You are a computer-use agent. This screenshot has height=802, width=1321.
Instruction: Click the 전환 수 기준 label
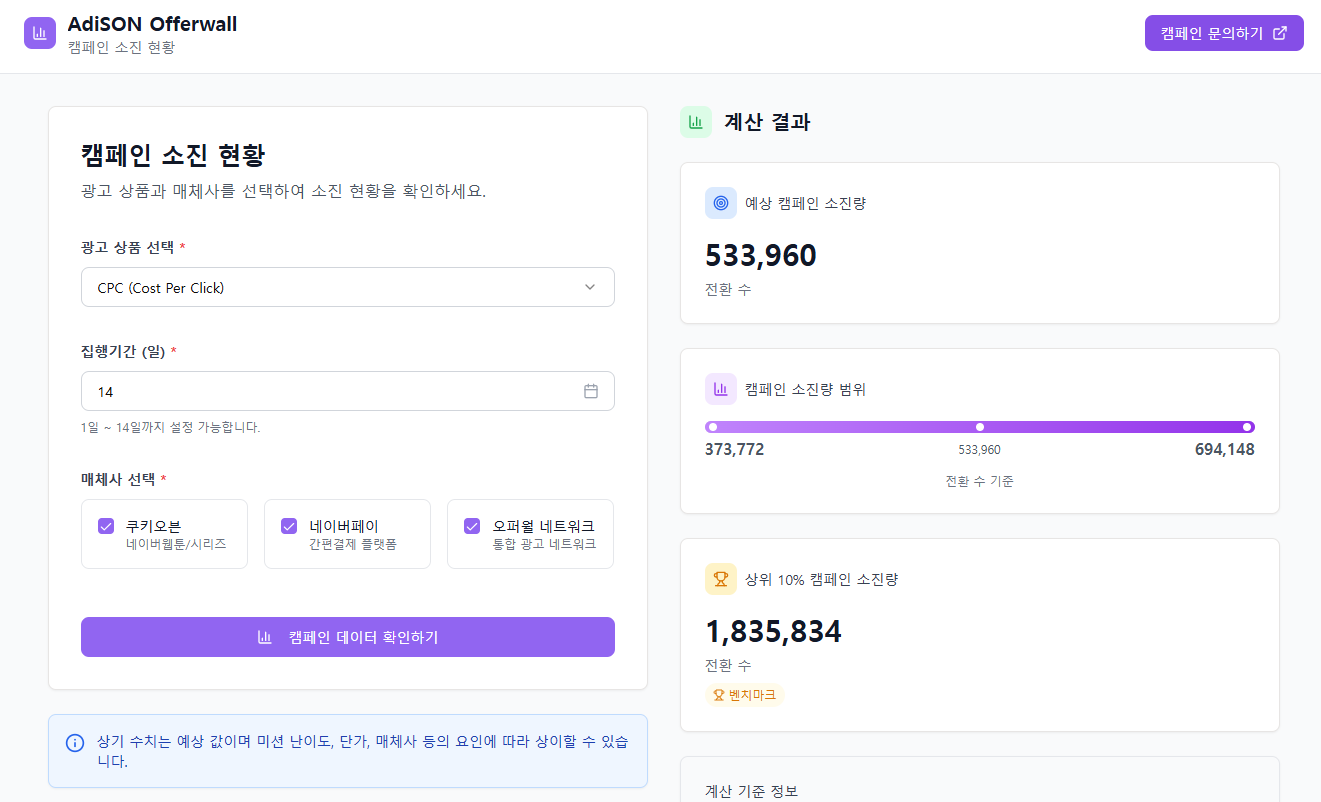[x=980, y=481]
